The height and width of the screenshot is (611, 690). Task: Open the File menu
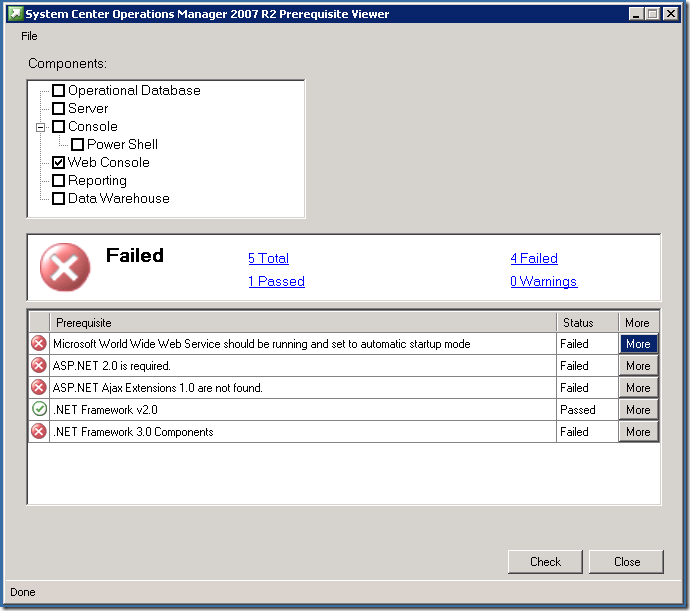(29, 36)
